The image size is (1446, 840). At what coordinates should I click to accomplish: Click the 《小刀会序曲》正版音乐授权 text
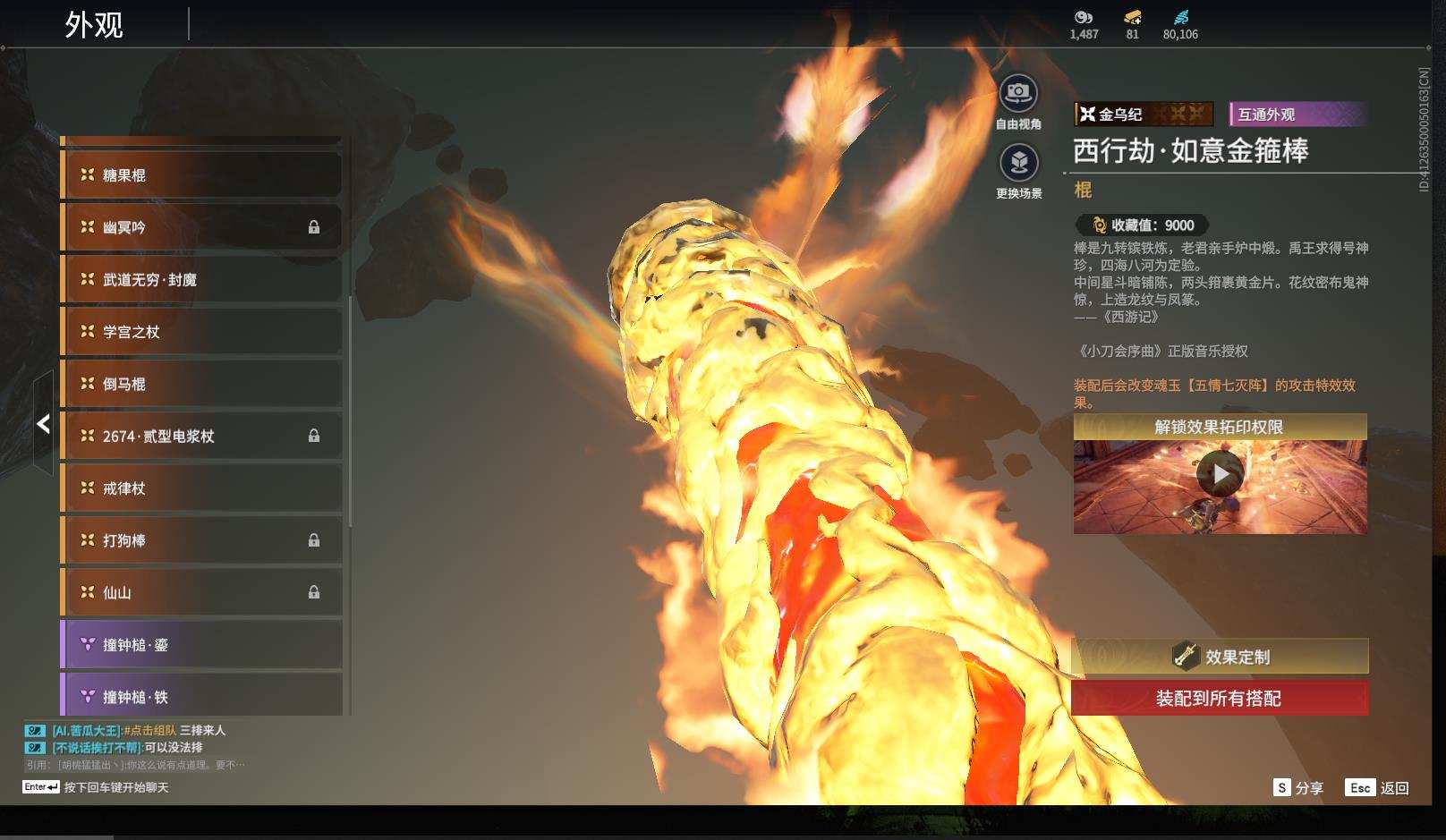(x=1163, y=352)
